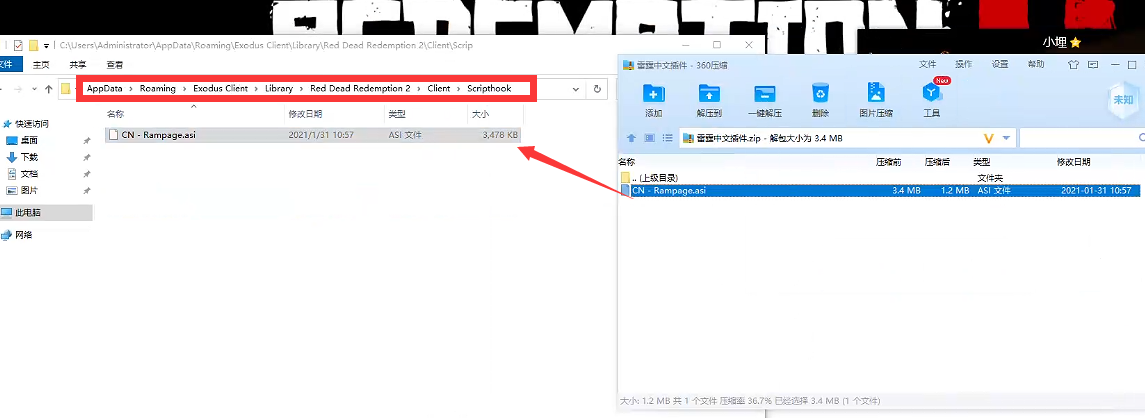Select CN - Rampage.asi in the Explorer list
This screenshot has width=1145, height=418.
(x=160, y=135)
